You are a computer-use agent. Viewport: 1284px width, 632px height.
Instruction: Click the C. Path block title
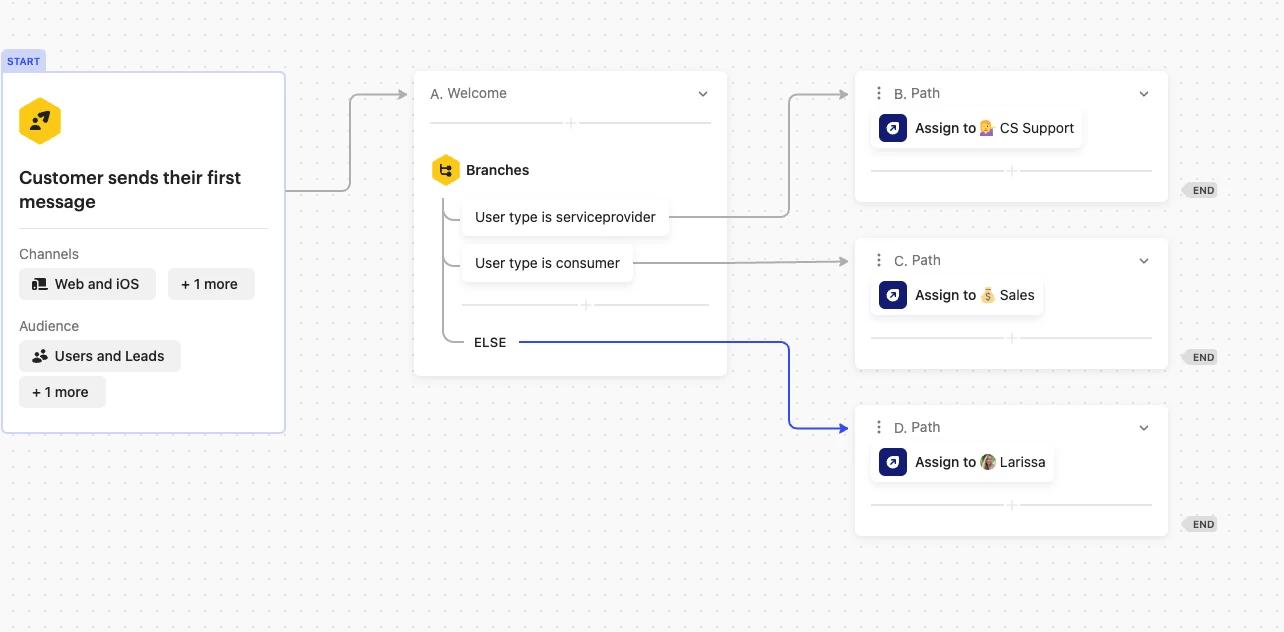(917, 260)
